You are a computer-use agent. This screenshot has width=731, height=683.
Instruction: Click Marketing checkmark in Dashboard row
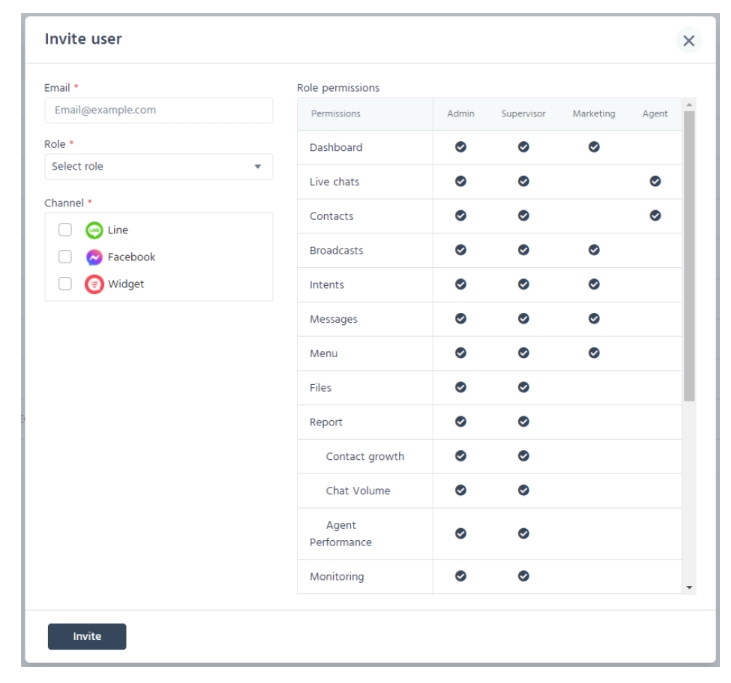[x=594, y=147]
